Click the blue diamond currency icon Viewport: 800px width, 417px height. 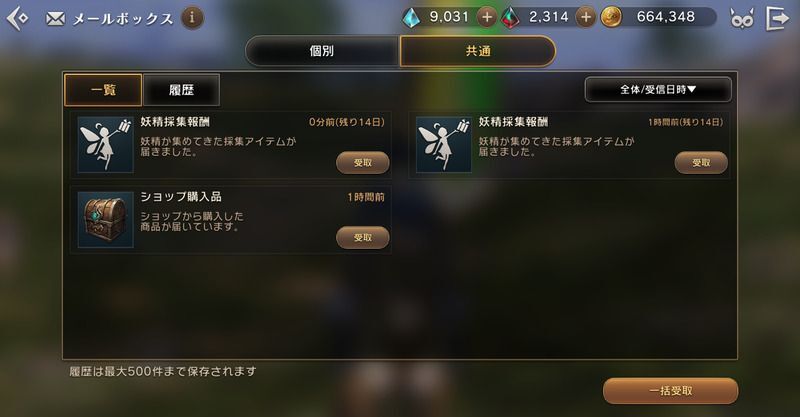click(411, 18)
